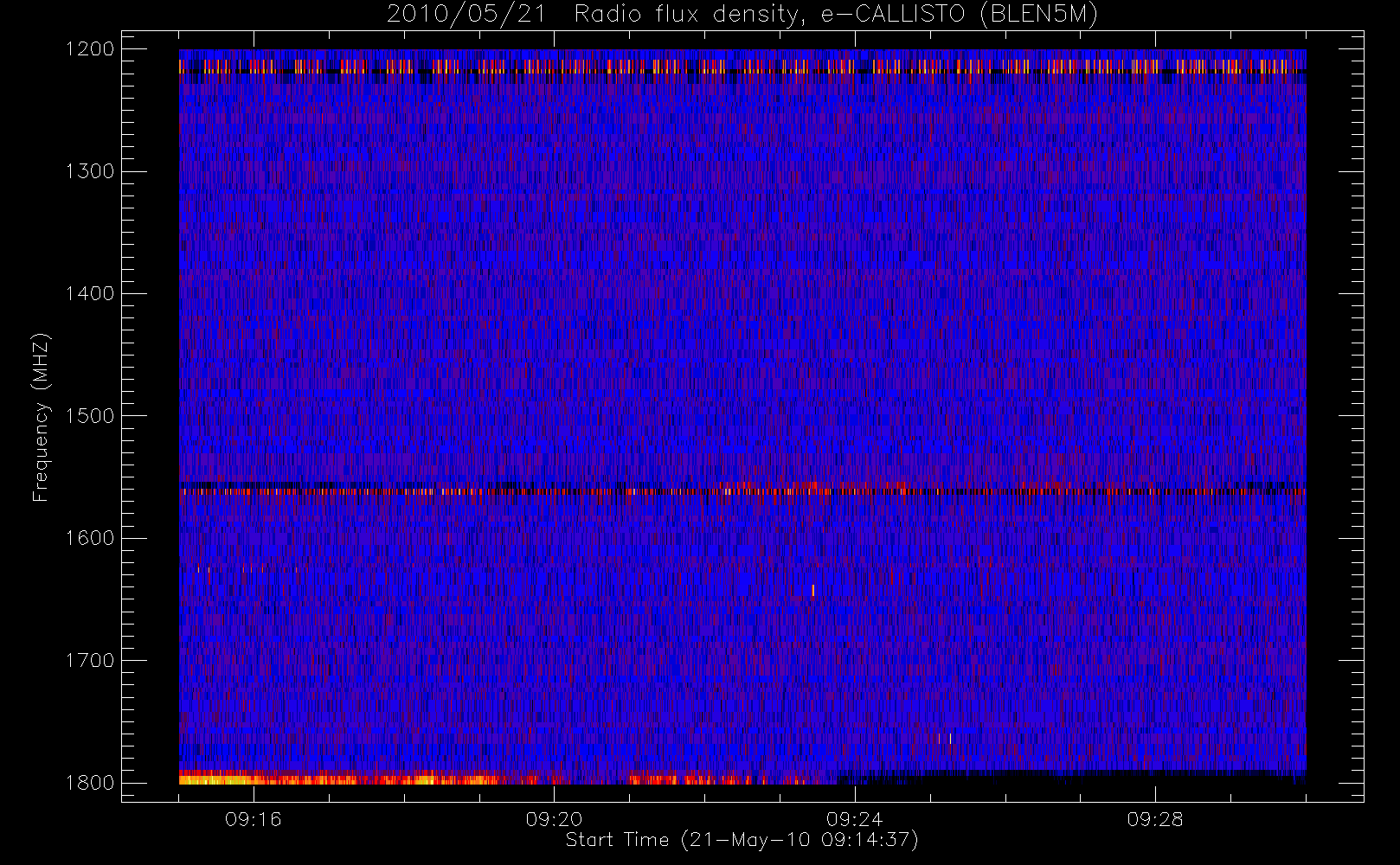1400x865 pixels.
Task: Click the 'Start Time (21-May-10 09:14:37)' label
Action: pyautogui.click(x=742, y=840)
